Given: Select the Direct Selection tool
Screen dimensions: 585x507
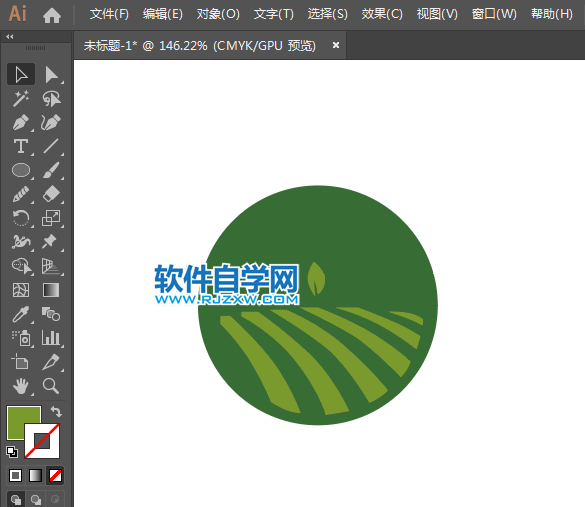Looking at the screenshot, I should (x=51, y=74).
